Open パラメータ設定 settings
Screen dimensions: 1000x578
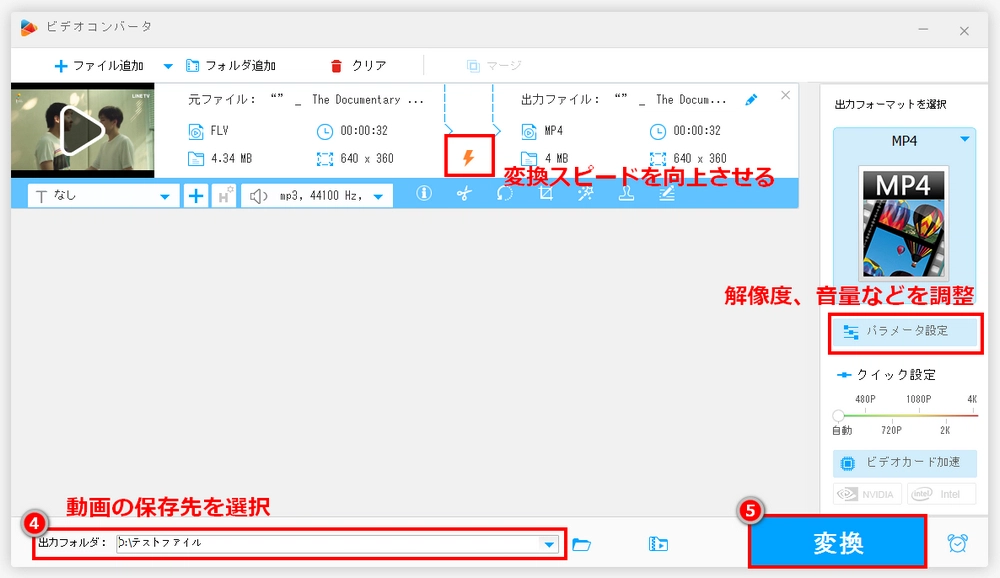click(905, 331)
